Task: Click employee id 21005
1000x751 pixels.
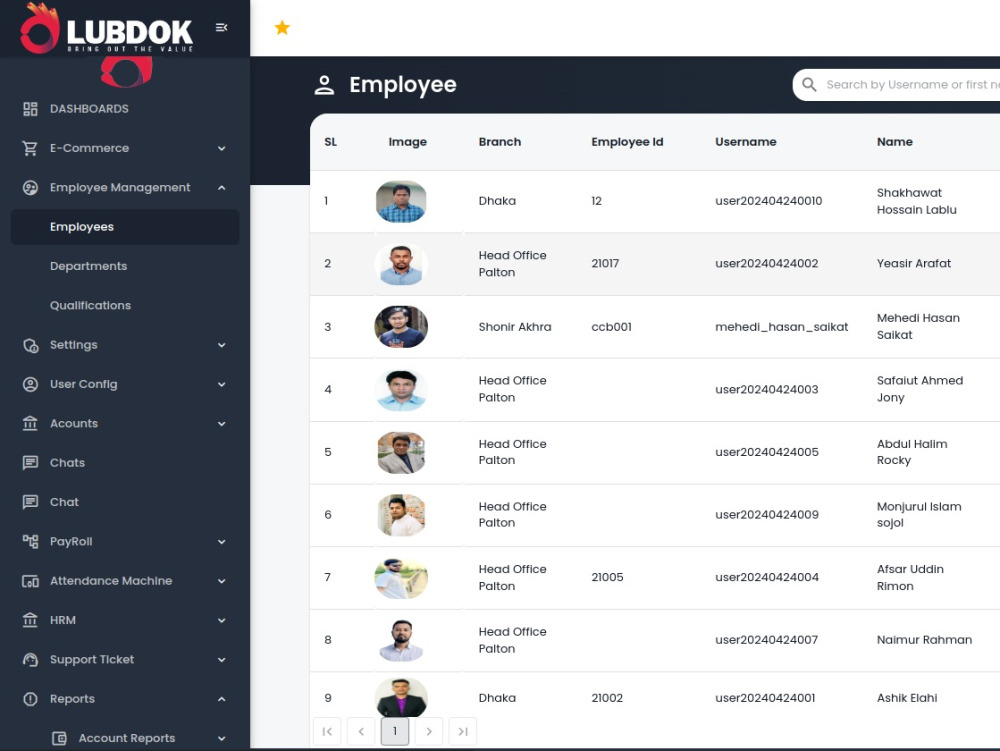Action: tap(607, 578)
